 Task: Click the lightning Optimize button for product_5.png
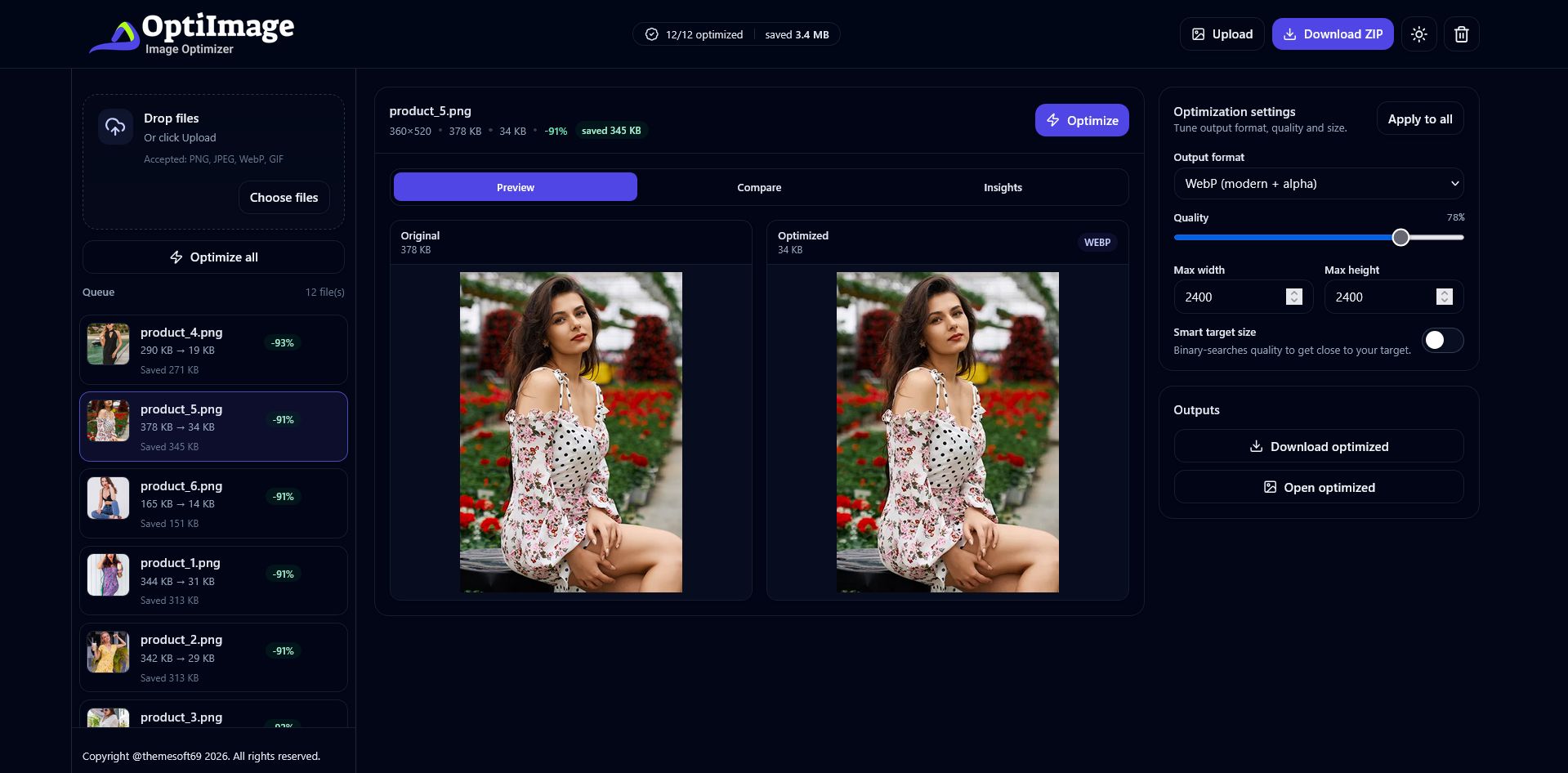[x=1081, y=120]
